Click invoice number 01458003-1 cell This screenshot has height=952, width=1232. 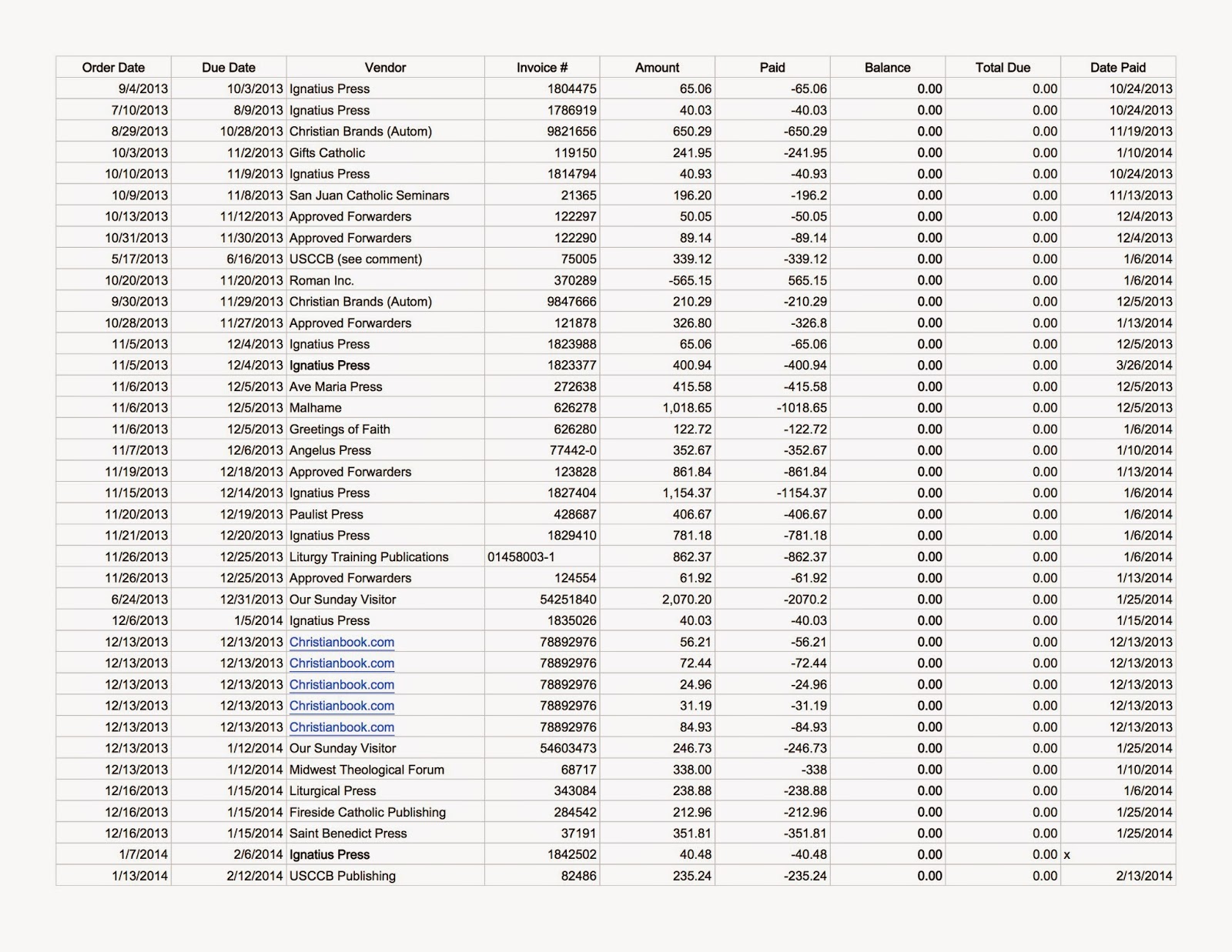542,556
